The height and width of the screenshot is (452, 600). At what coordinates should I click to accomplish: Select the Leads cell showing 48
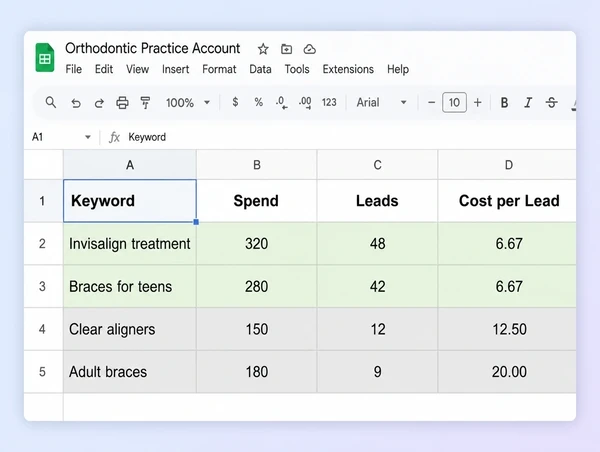click(x=377, y=243)
